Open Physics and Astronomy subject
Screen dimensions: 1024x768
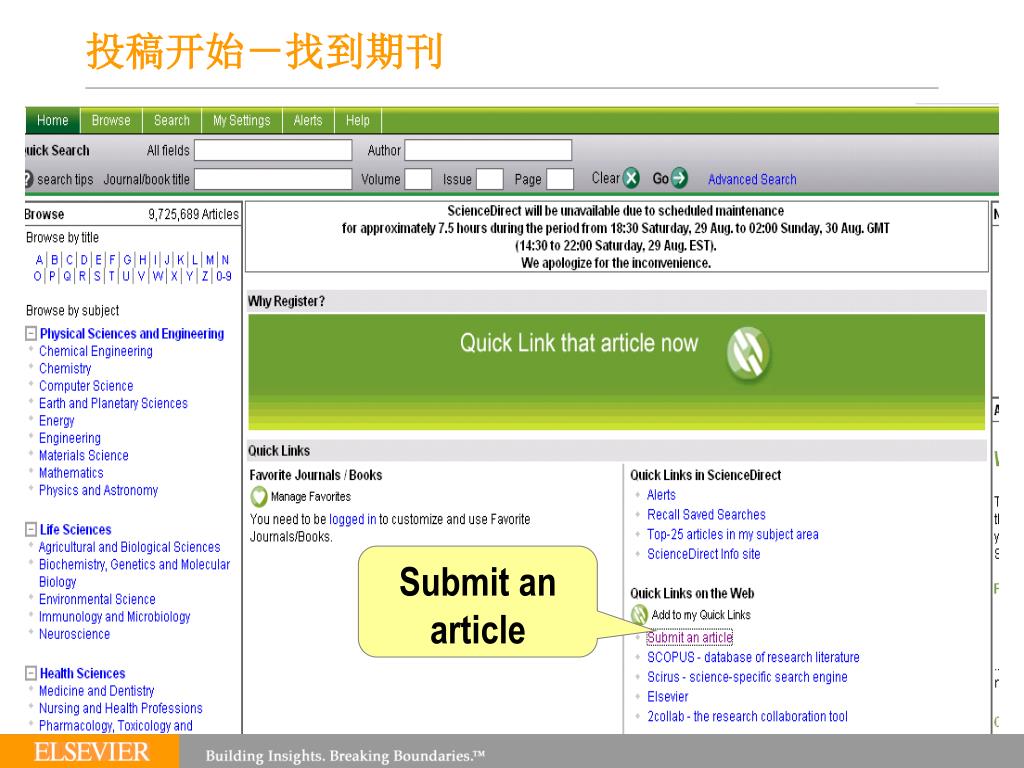98,490
